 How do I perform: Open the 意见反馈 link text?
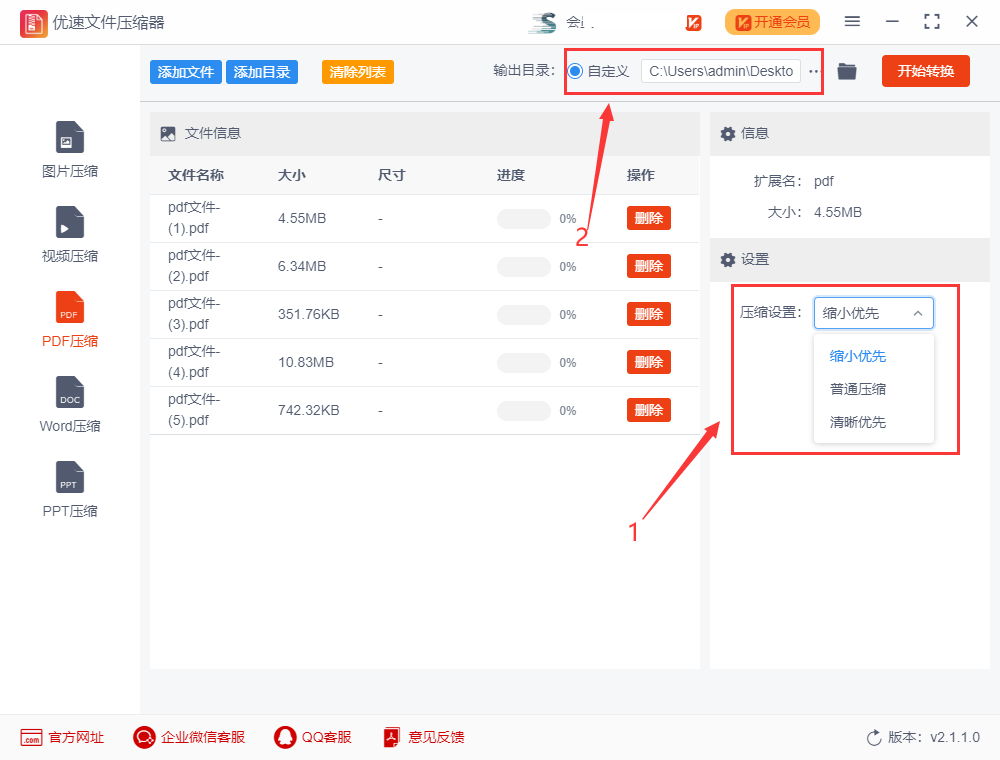point(436,738)
